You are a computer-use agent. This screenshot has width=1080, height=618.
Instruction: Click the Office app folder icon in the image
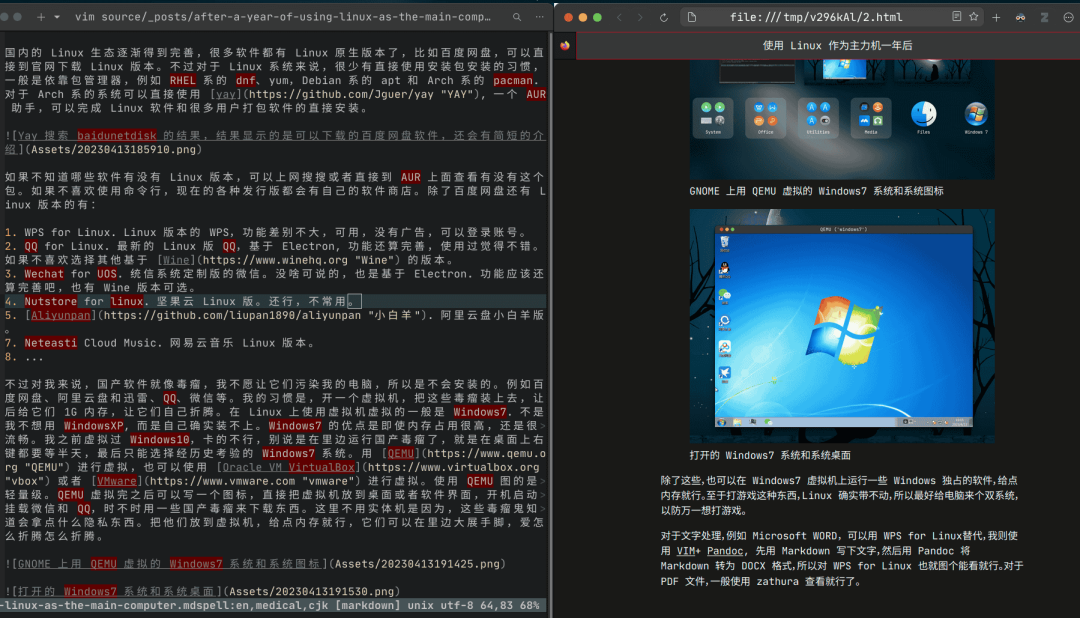click(765, 117)
